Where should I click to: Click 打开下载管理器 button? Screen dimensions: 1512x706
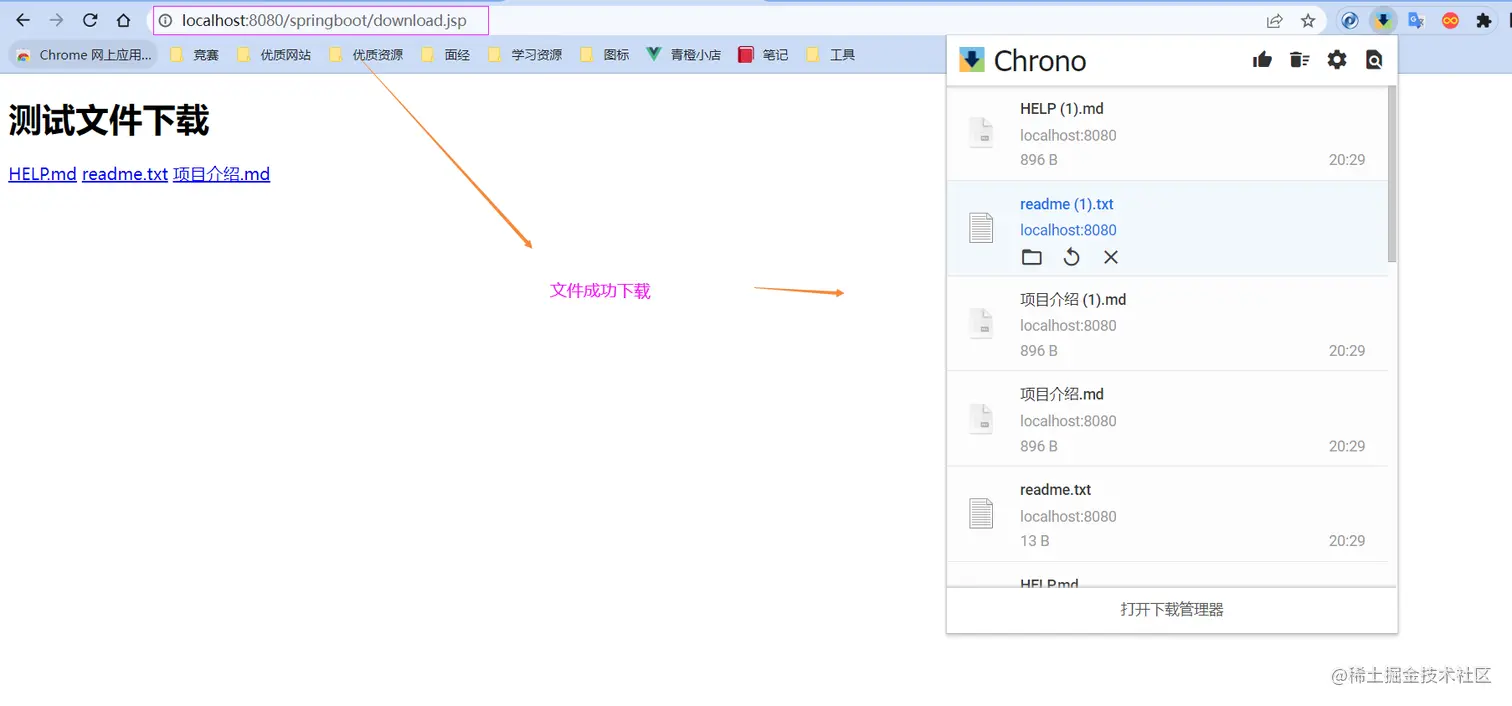pos(1172,609)
